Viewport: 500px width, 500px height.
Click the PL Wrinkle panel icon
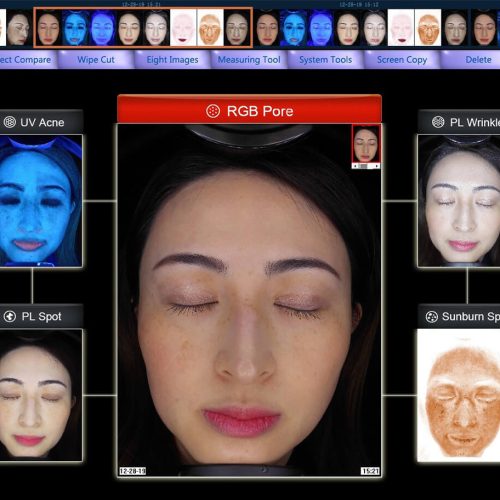coord(438,122)
